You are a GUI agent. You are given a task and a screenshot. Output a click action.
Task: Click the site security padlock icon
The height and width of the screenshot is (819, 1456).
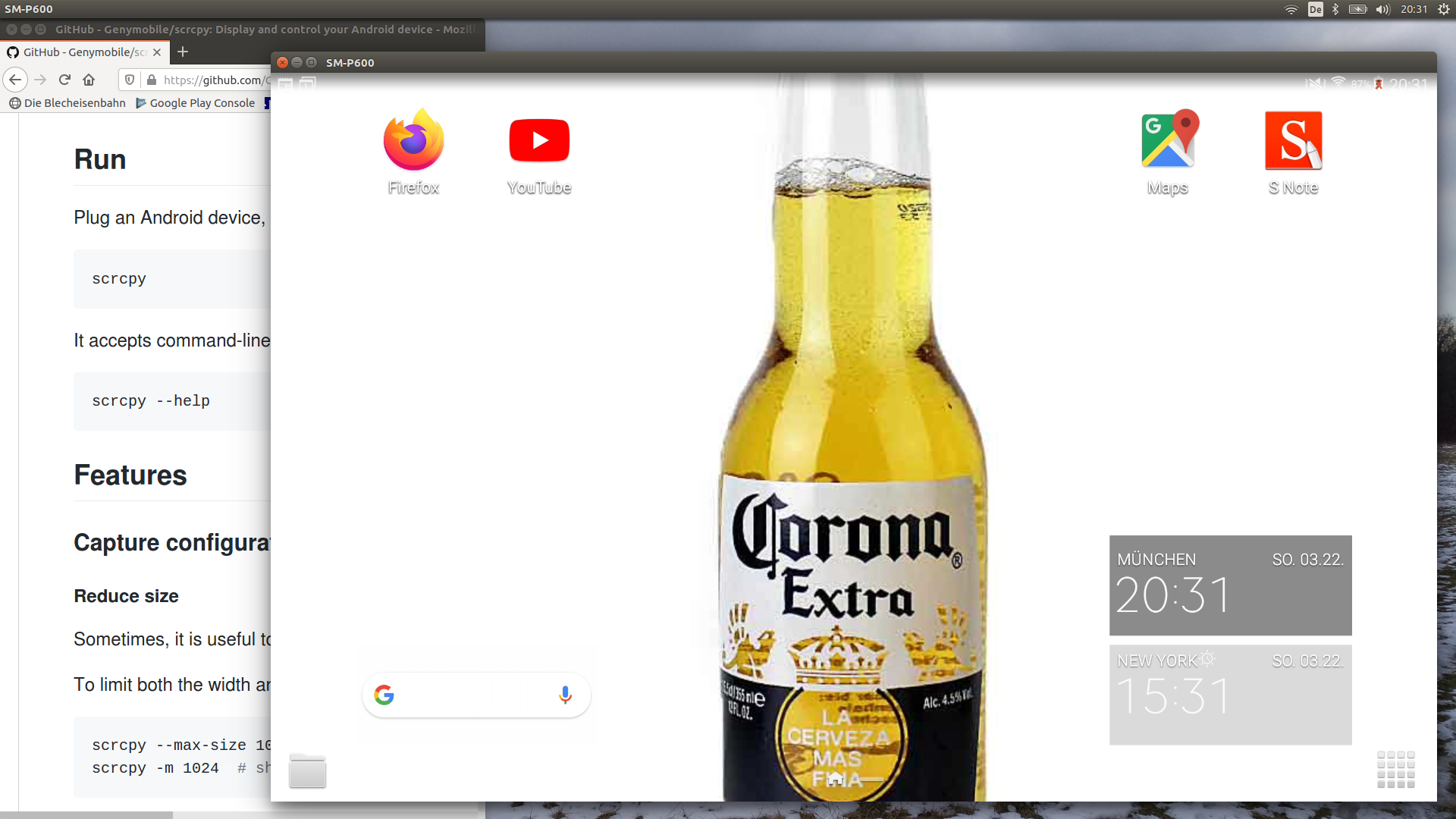click(152, 80)
